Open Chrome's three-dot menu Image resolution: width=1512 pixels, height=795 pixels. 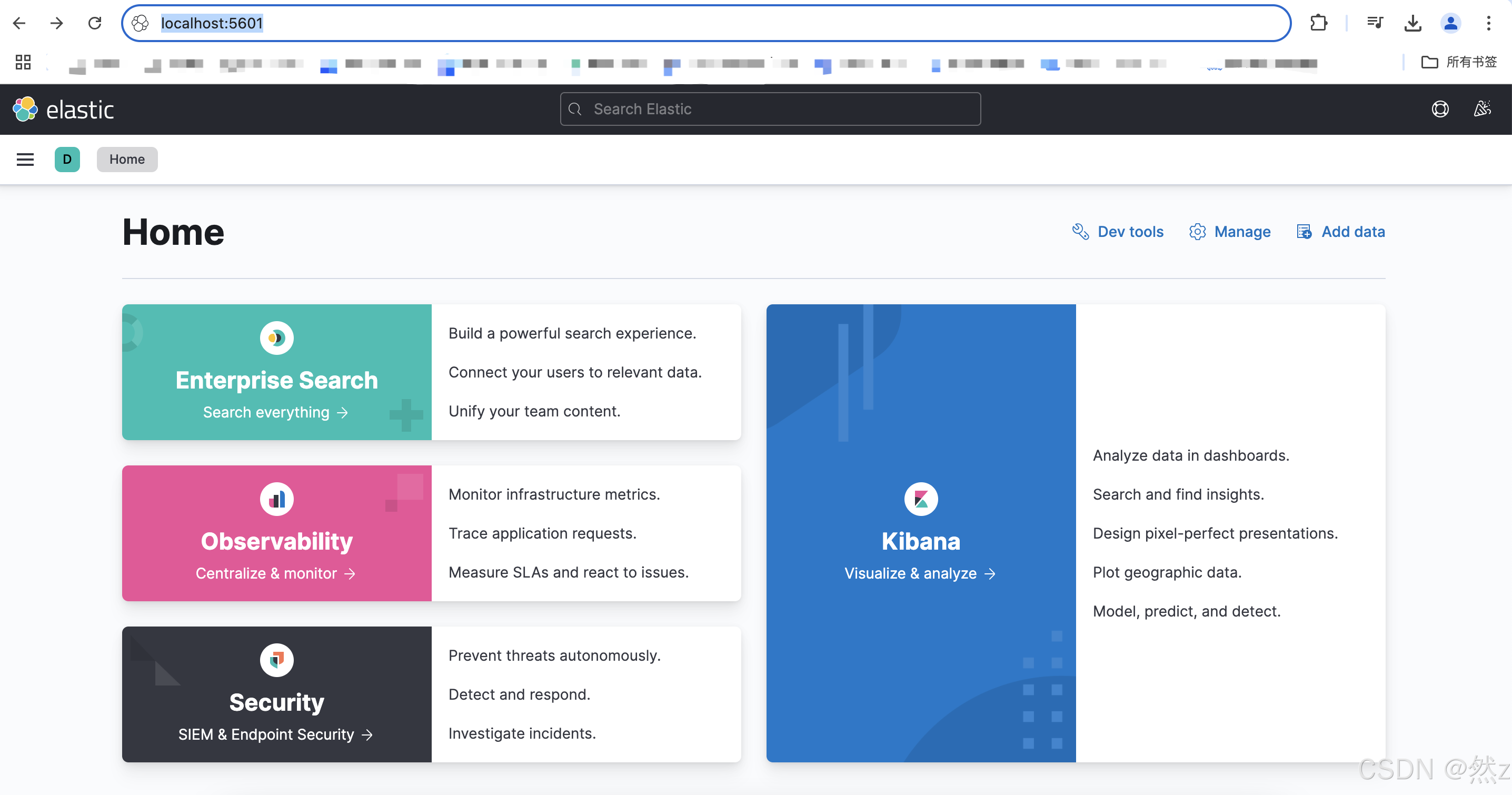[x=1488, y=23]
